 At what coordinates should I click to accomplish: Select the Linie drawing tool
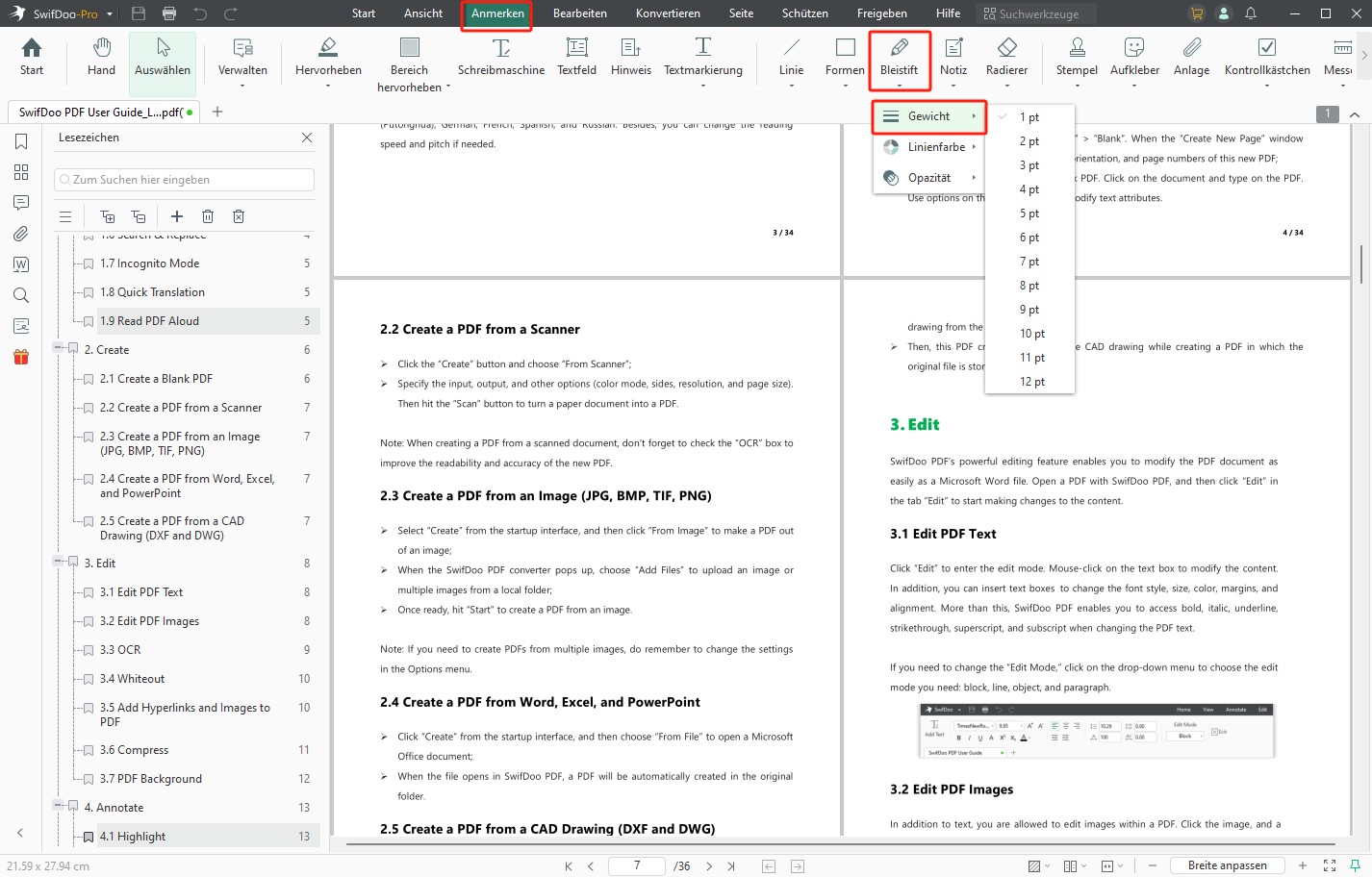pos(791,63)
